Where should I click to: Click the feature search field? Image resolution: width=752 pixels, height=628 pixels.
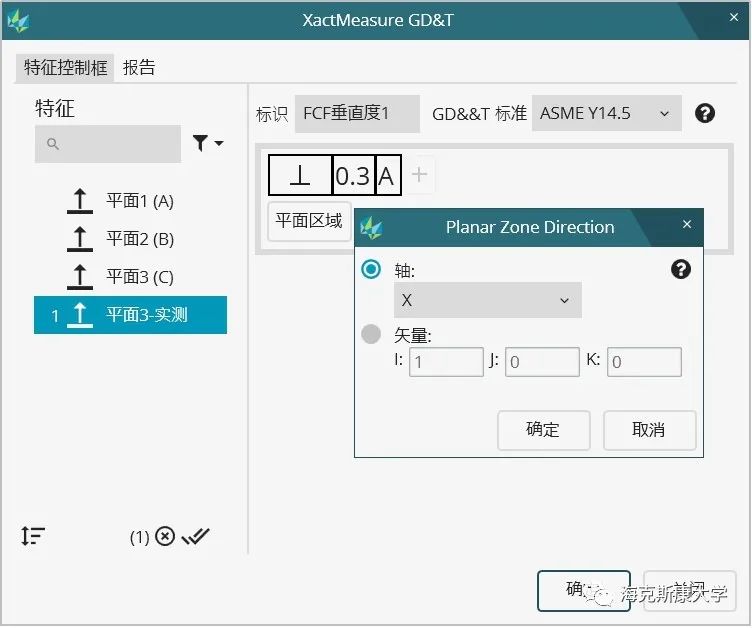pyautogui.click(x=107, y=144)
